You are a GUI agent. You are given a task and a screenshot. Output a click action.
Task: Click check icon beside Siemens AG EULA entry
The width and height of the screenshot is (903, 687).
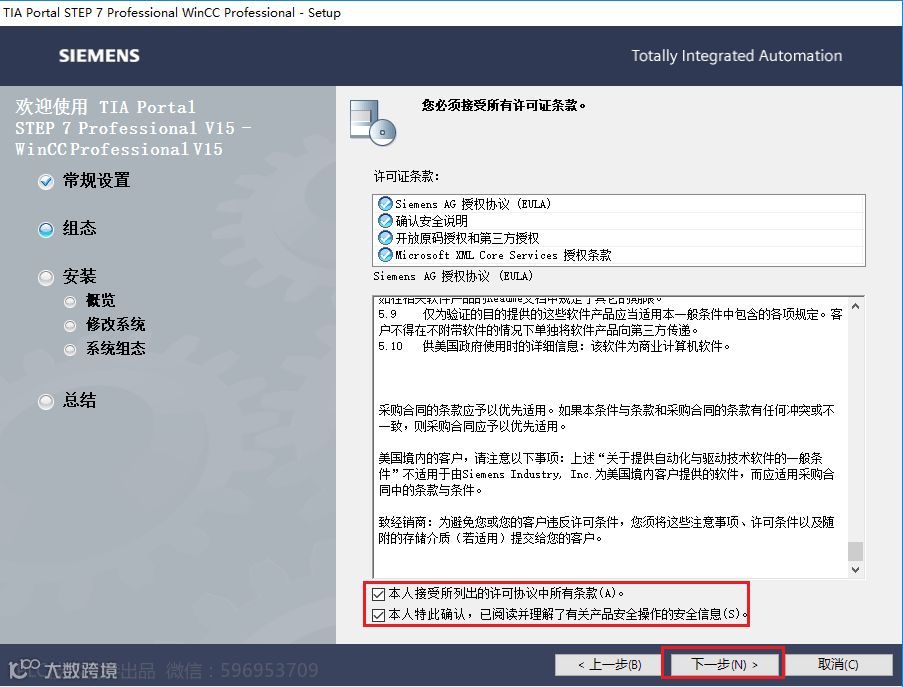(385, 204)
